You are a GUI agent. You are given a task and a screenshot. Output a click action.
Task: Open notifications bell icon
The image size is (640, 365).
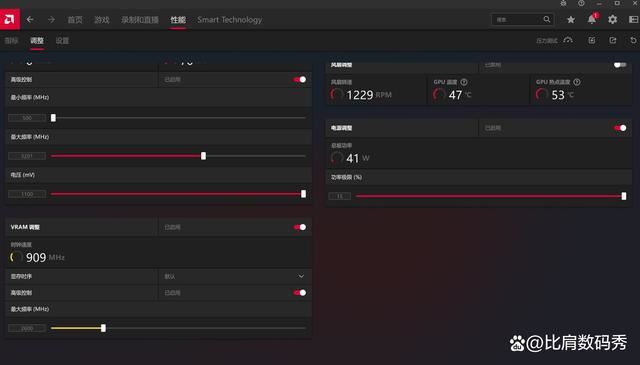[x=592, y=19]
